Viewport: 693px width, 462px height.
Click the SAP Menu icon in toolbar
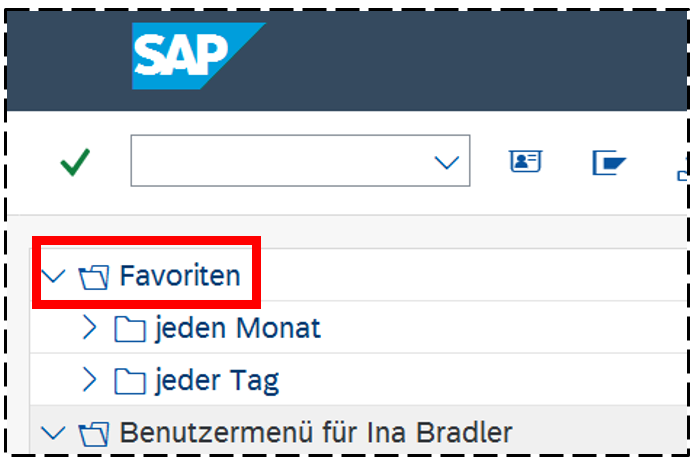point(608,162)
